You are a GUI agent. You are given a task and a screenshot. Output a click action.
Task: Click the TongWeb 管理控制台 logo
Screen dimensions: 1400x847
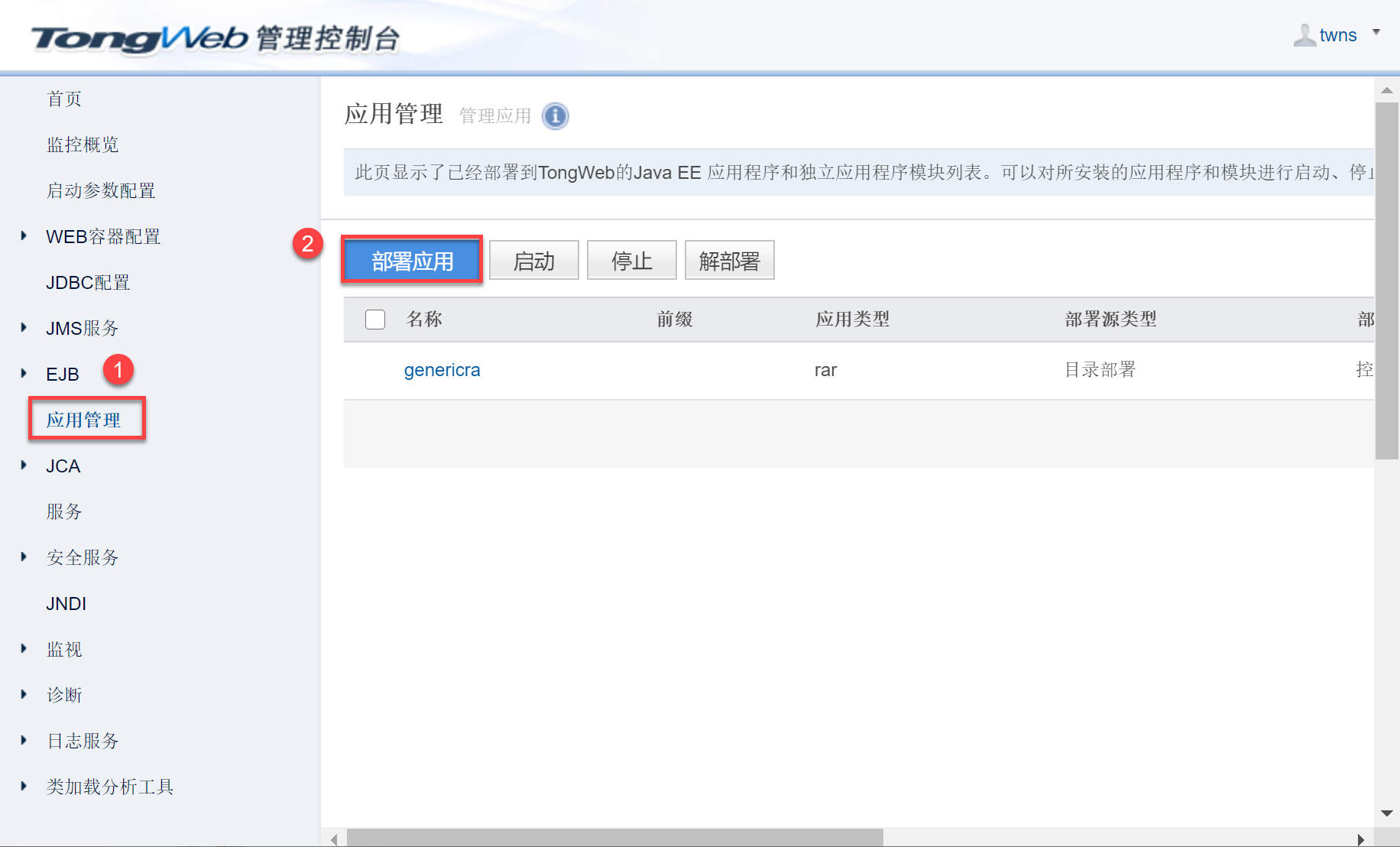[x=216, y=38]
